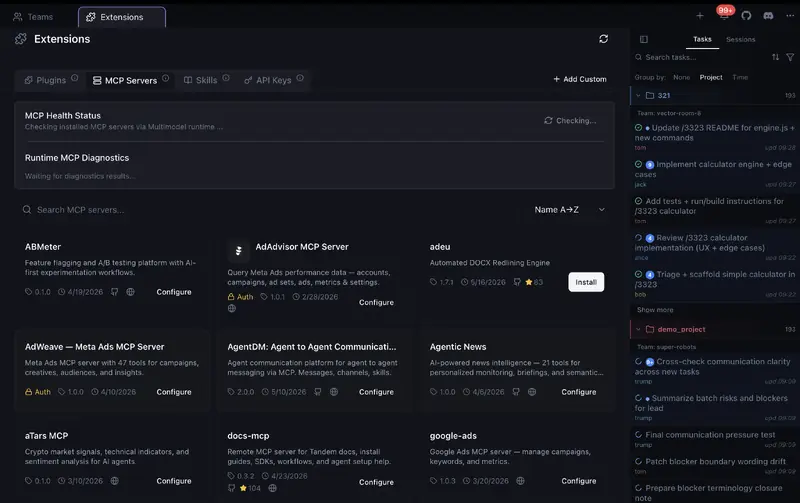This screenshot has height=503, width=800.
Task: Open task Summarize batch risks and blockers
Action: coord(715,408)
